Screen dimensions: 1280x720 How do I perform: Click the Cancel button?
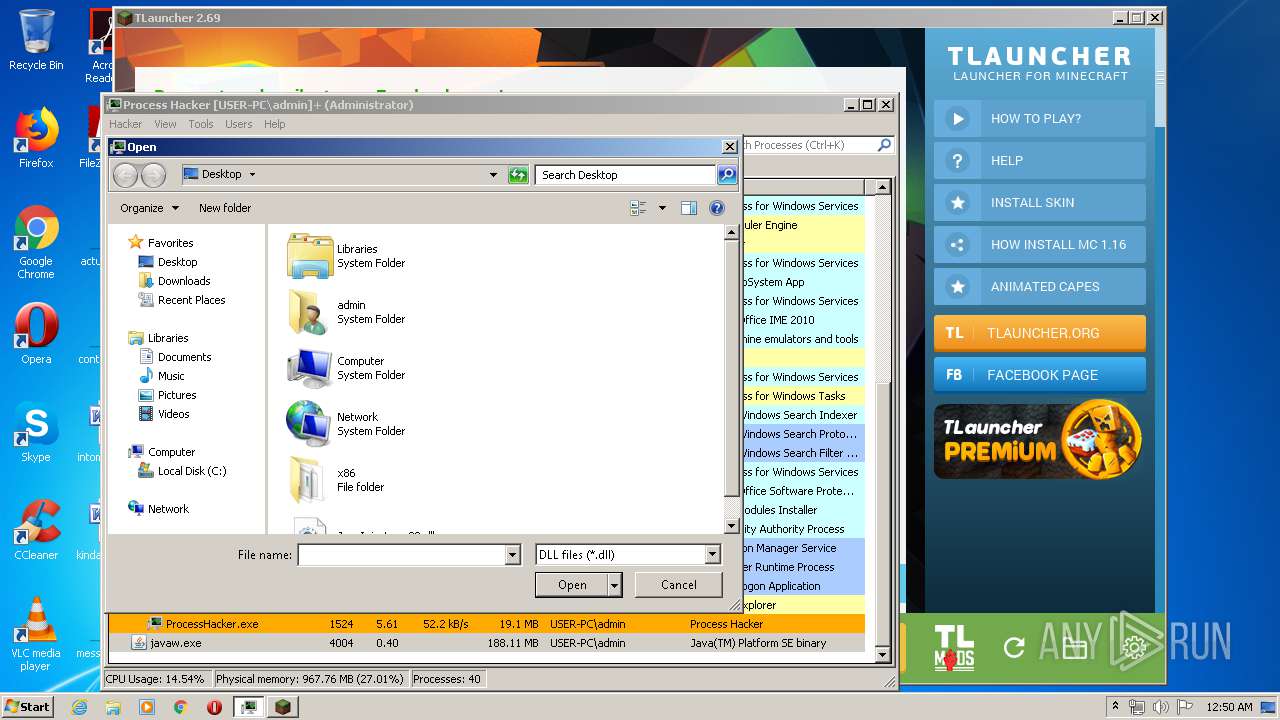(x=679, y=585)
